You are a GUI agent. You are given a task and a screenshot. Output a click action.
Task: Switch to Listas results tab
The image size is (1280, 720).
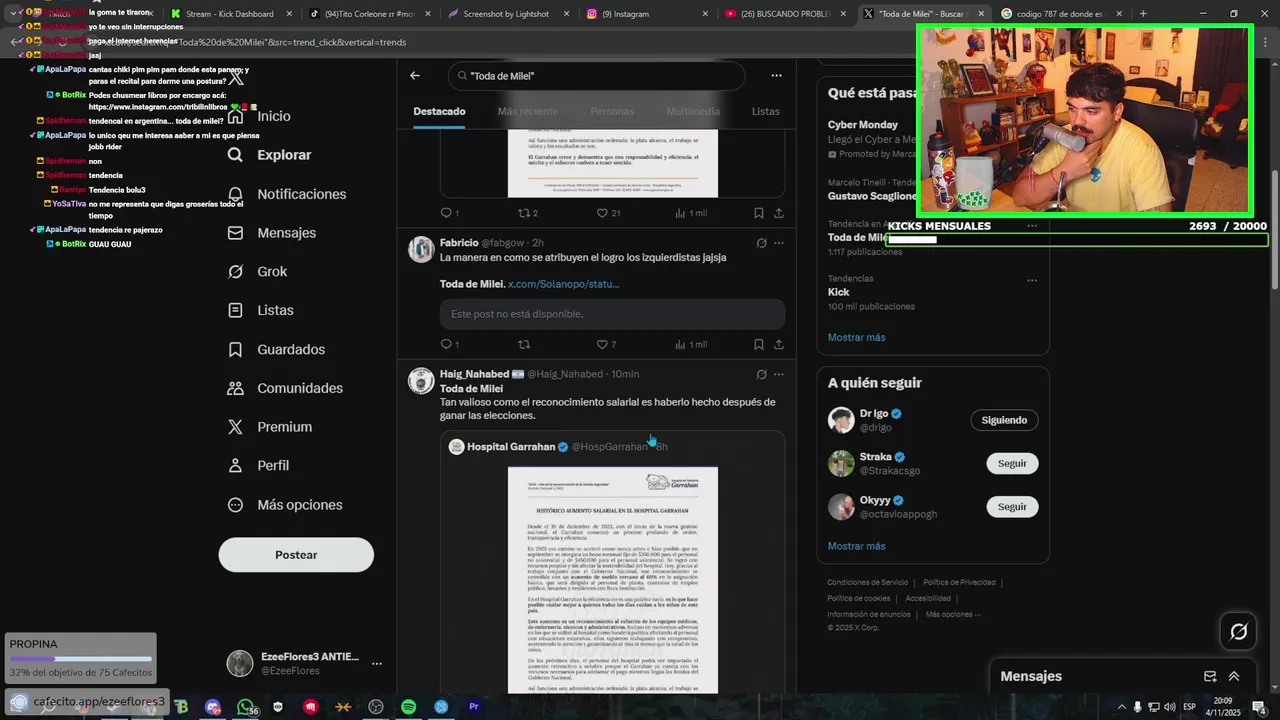pyautogui.click(x=765, y=111)
